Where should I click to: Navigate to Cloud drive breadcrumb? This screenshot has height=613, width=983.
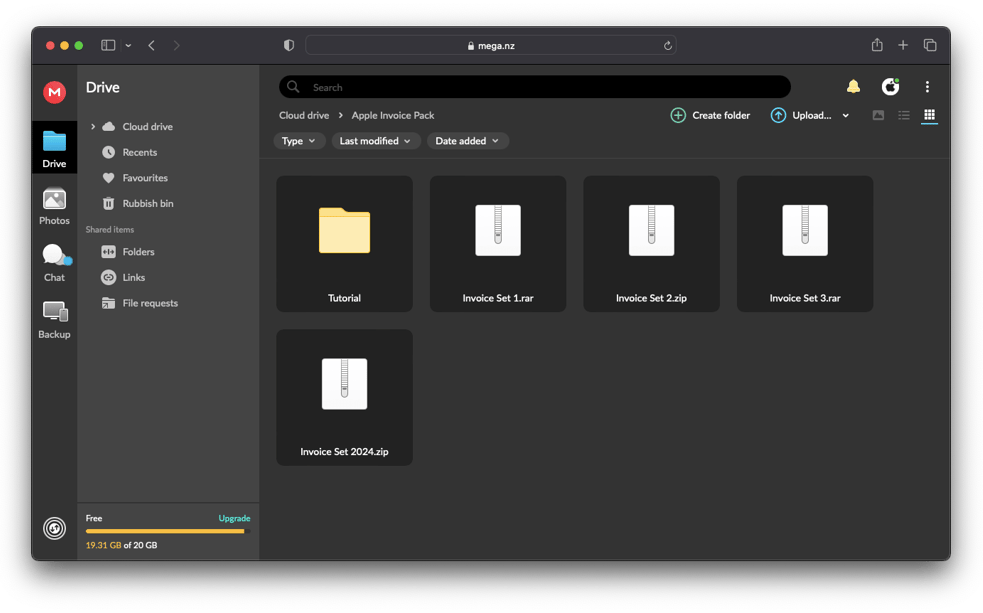click(303, 115)
